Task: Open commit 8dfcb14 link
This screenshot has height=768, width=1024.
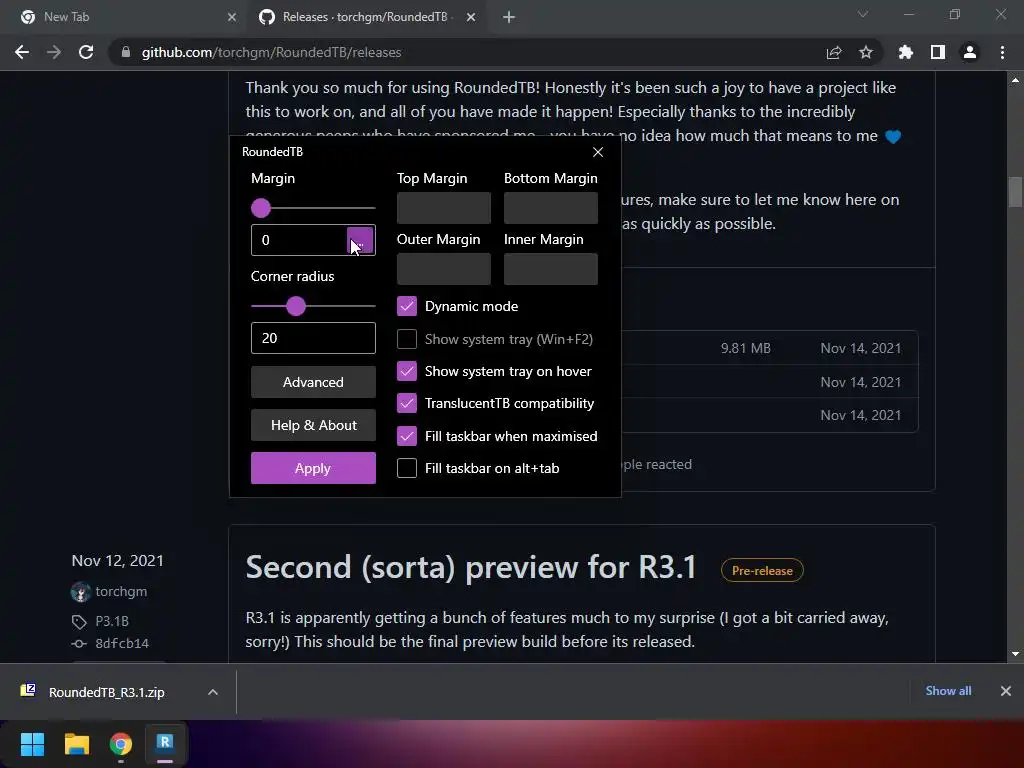Action: pyautogui.click(x=122, y=643)
